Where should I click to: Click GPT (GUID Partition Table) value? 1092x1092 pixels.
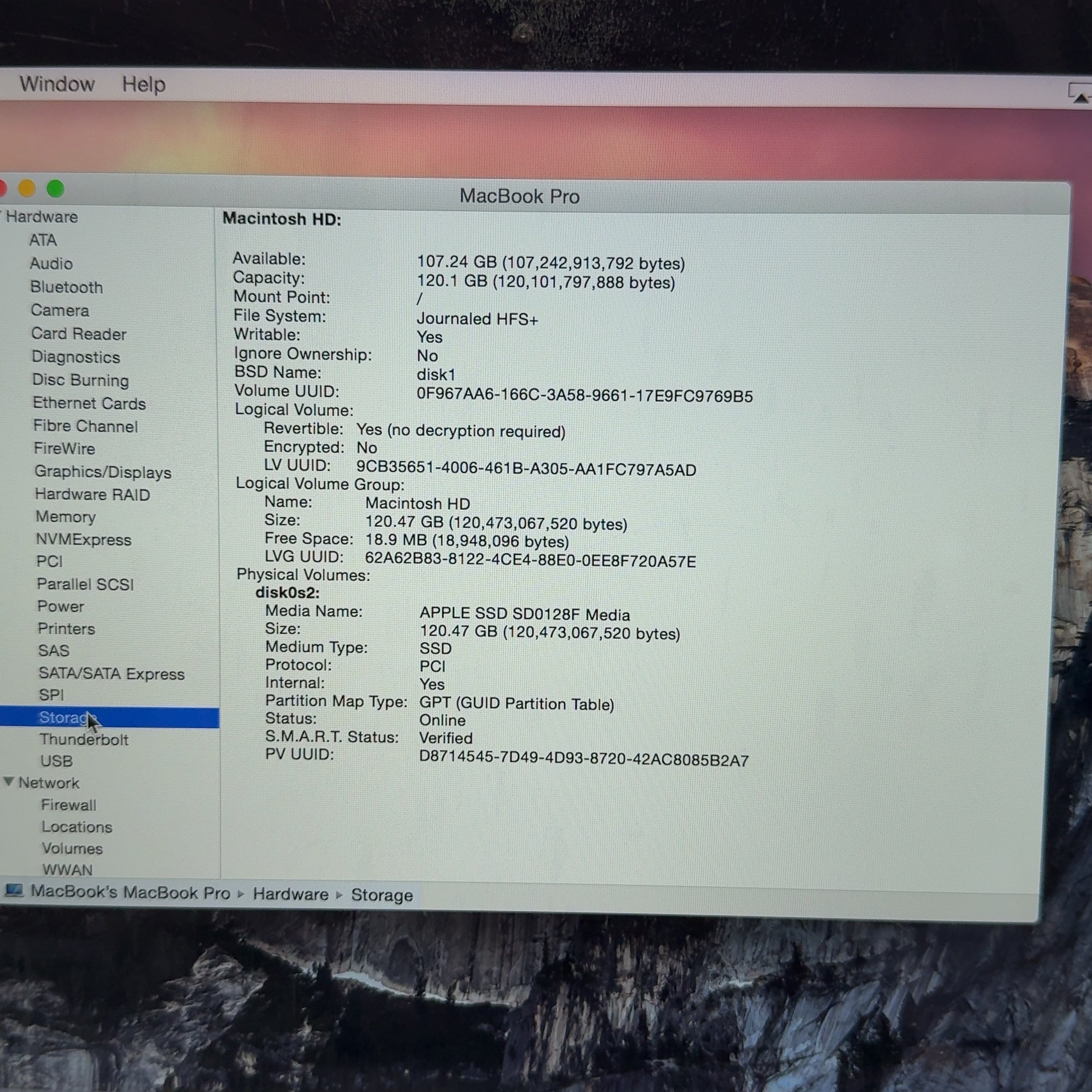(517, 704)
